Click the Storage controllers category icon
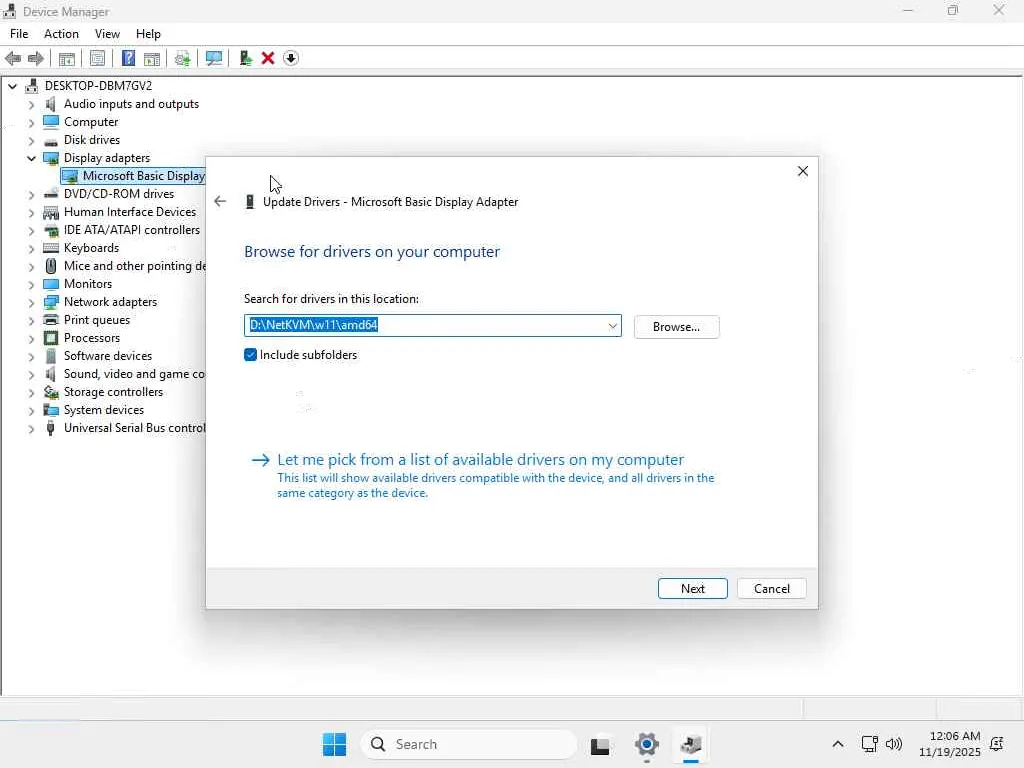This screenshot has height=768, width=1024. click(x=50, y=392)
